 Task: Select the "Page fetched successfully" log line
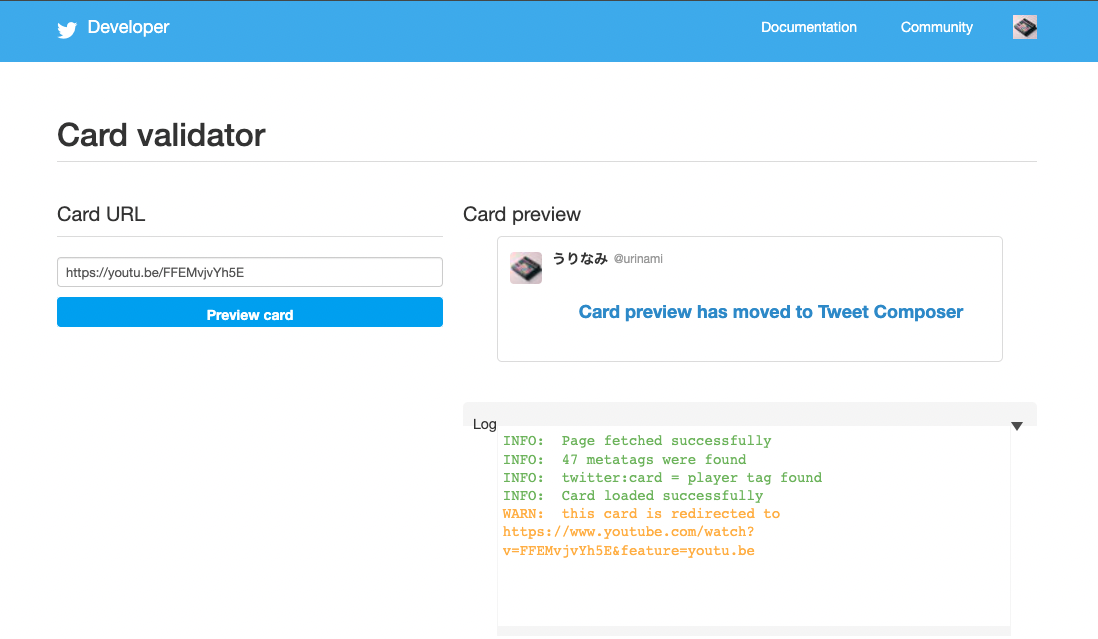pyautogui.click(x=637, y=441)
